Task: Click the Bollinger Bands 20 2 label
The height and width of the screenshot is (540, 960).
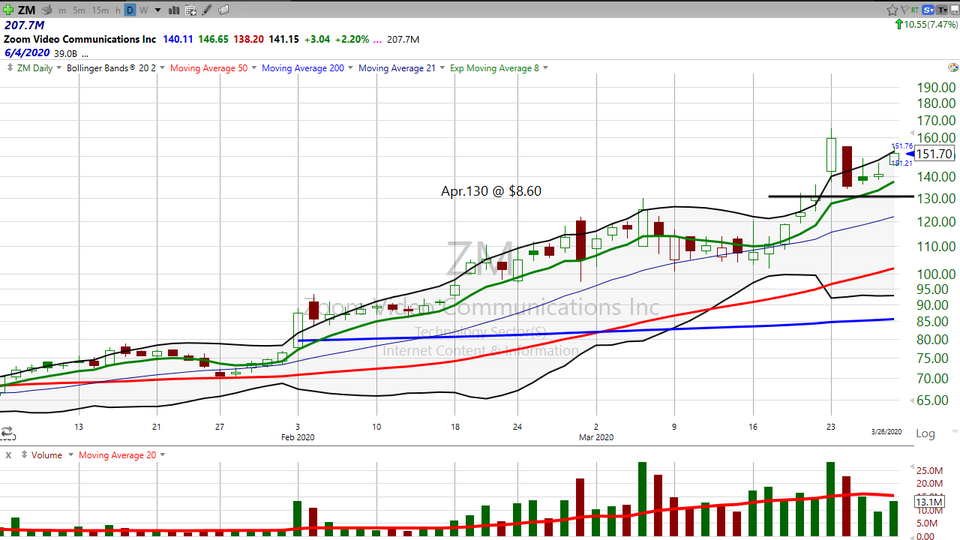Action: 111,68
